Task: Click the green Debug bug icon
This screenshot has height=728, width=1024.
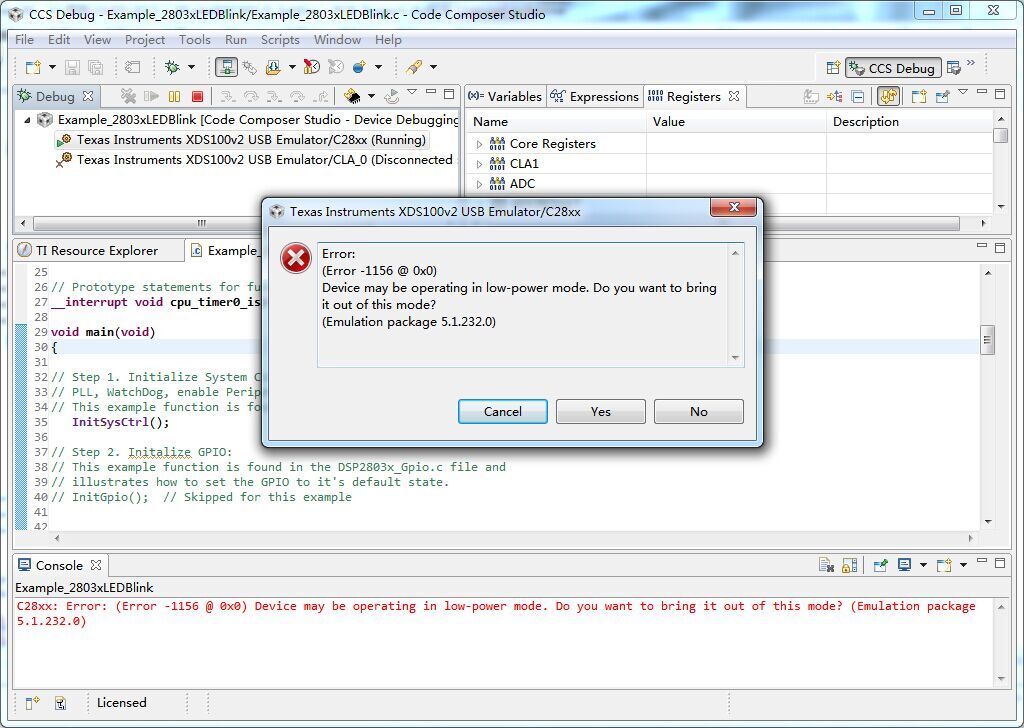Action: (x=172, y=67)
